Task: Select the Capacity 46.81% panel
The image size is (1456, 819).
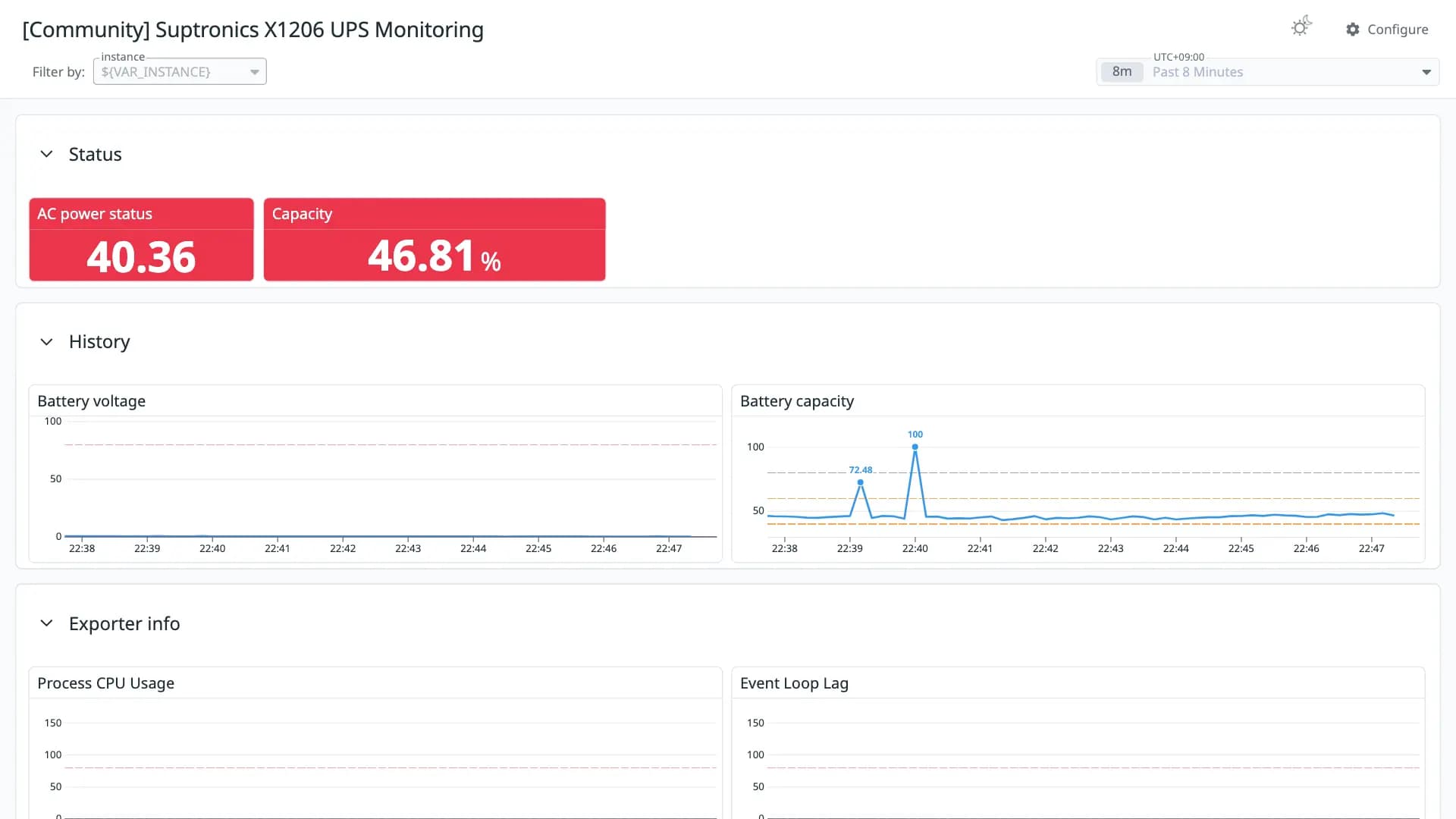Action: (x=435, y=240)
